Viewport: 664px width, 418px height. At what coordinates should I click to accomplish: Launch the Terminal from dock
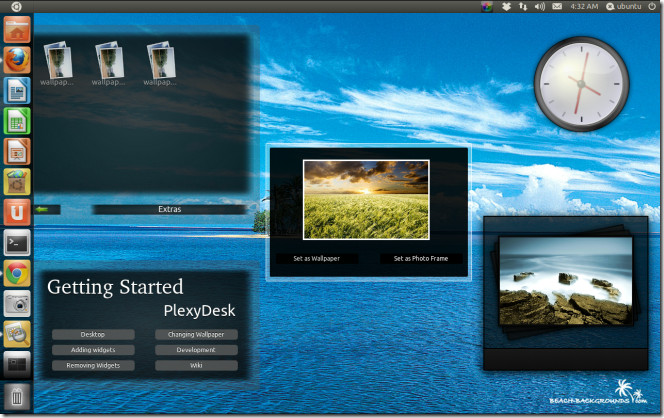(17, 243)
